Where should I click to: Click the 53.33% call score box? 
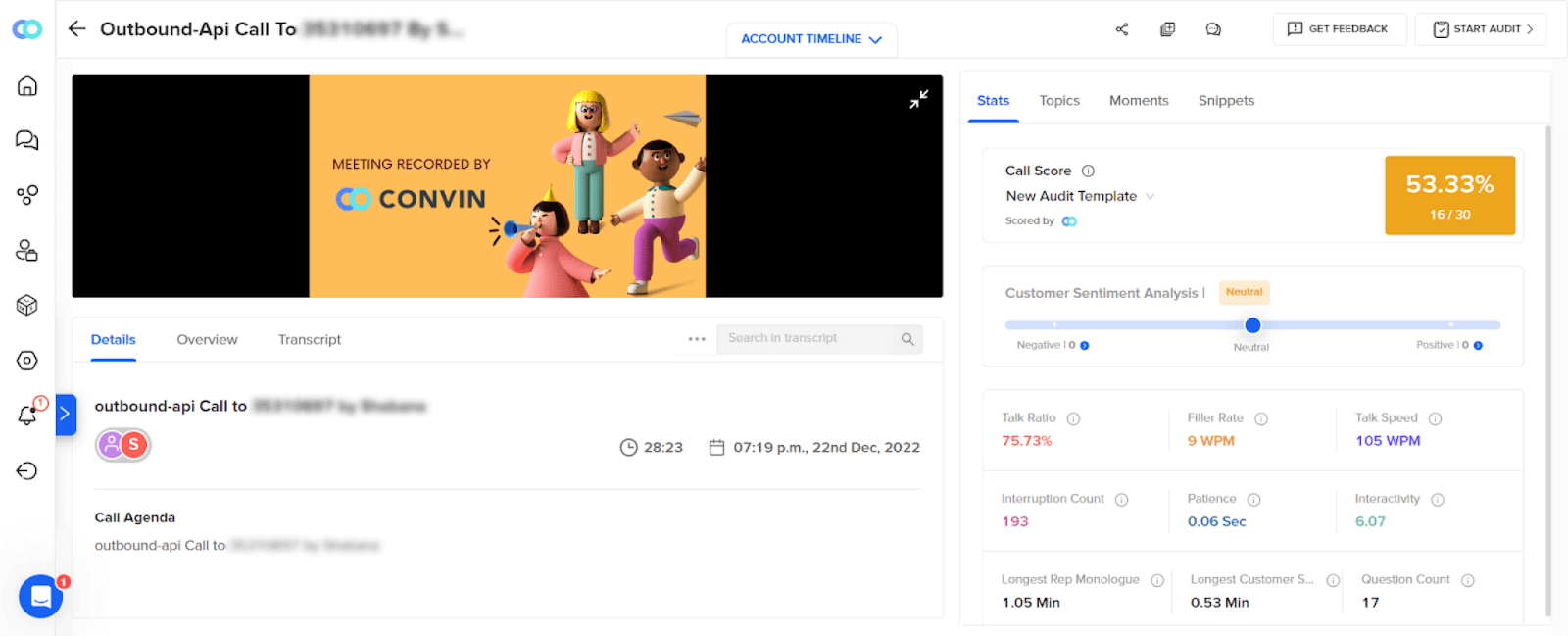pos(1449,195)
